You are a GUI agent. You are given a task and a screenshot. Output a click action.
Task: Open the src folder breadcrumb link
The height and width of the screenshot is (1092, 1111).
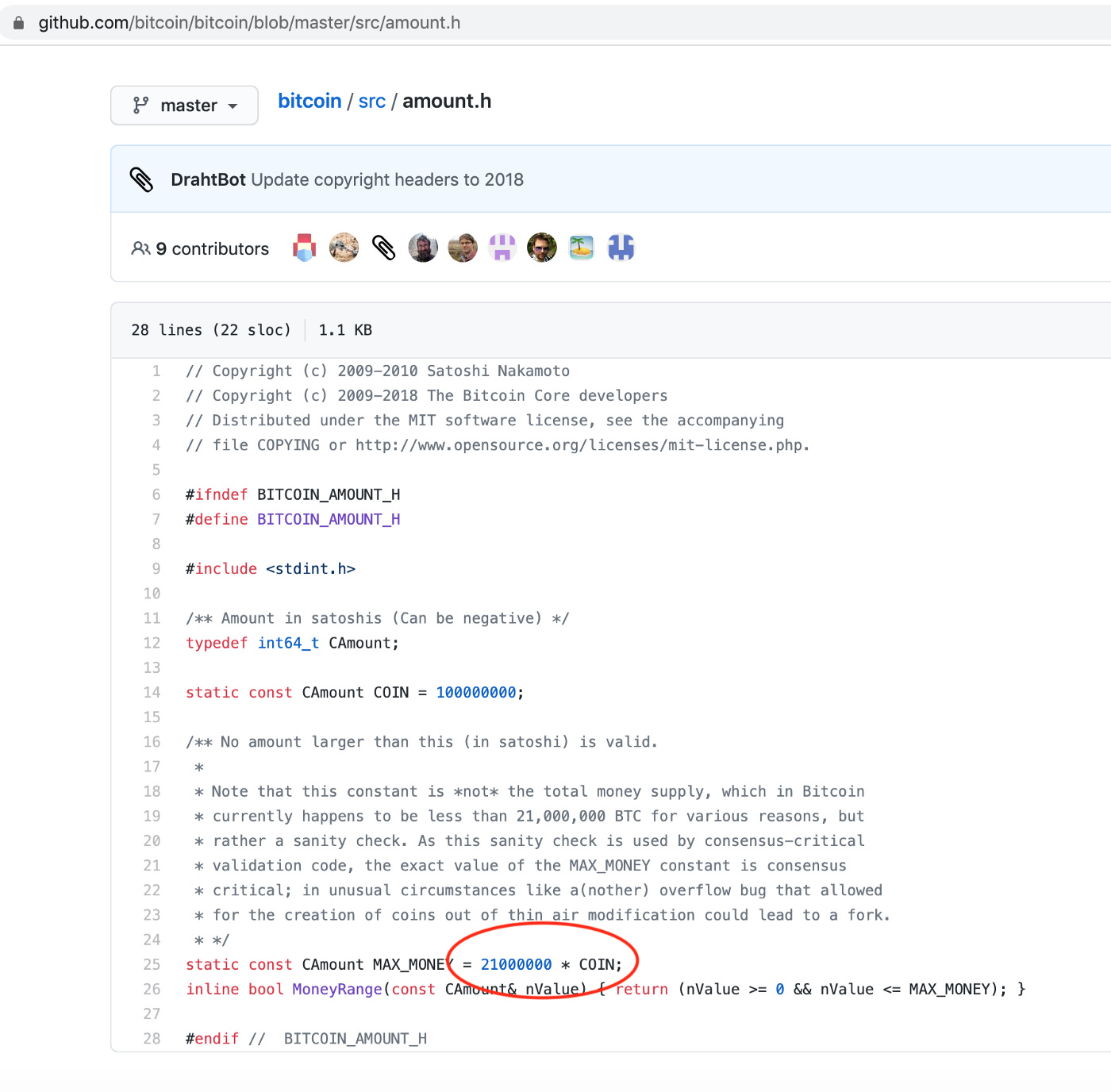[371, 102]
